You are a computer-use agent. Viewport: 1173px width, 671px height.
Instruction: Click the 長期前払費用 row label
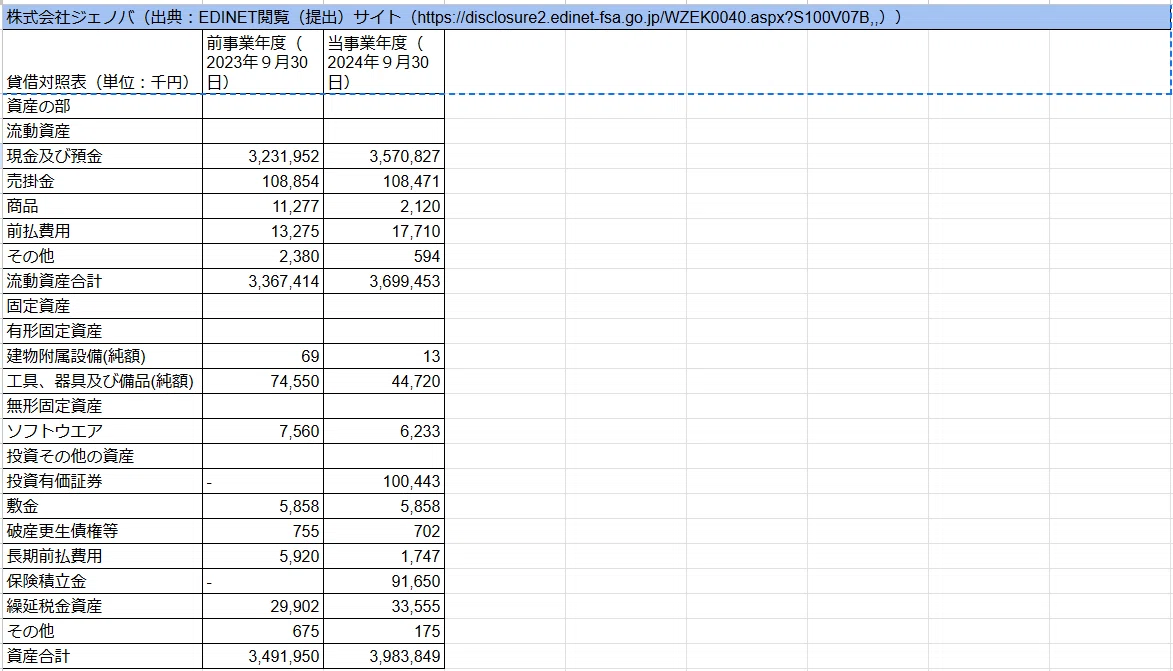[x=102, y=557]
